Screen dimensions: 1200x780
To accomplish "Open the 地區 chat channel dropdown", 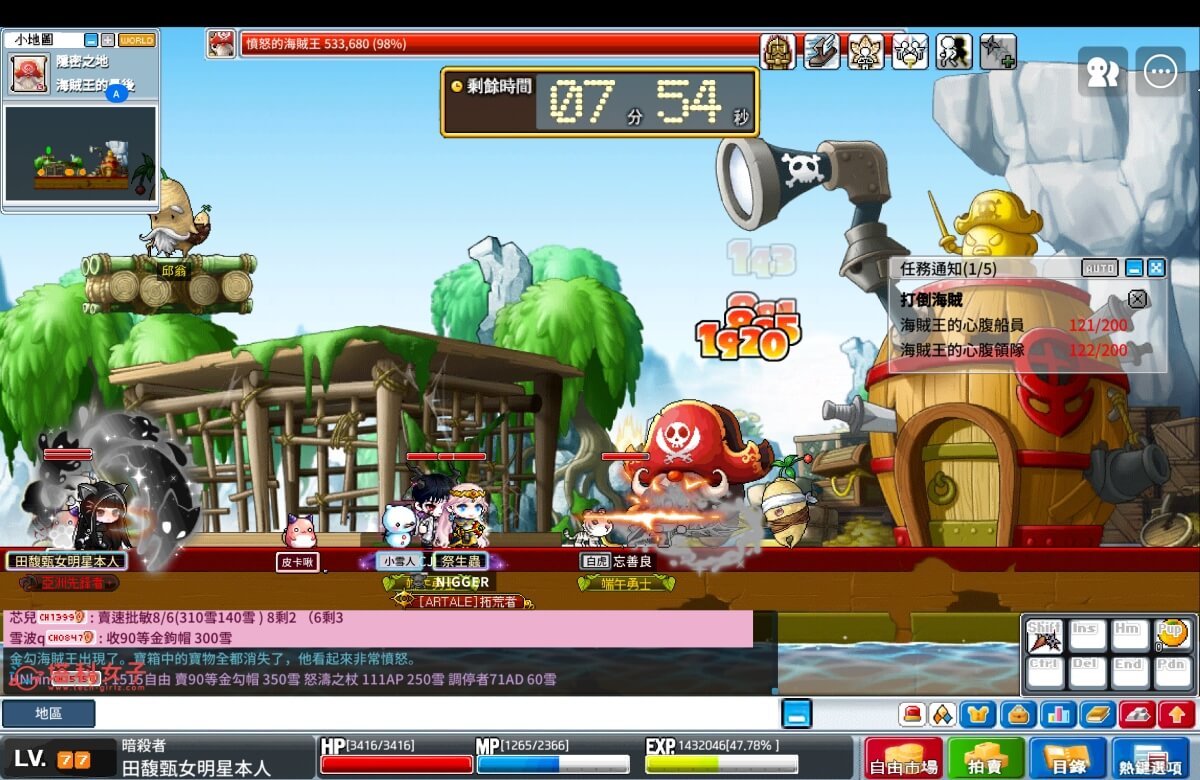I will [x=49, y=714].
